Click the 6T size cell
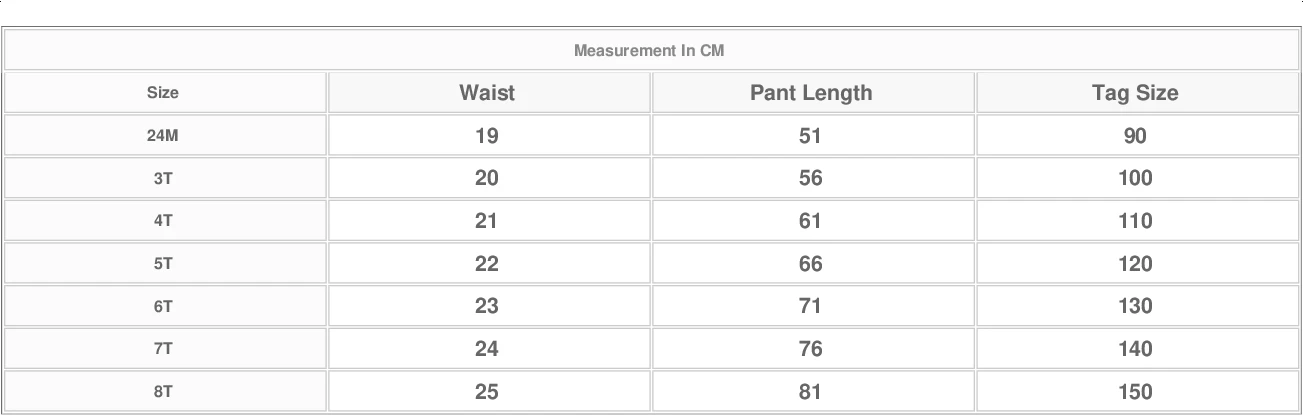The width and height of the screenshot is (1303, 415). point(163,307)
